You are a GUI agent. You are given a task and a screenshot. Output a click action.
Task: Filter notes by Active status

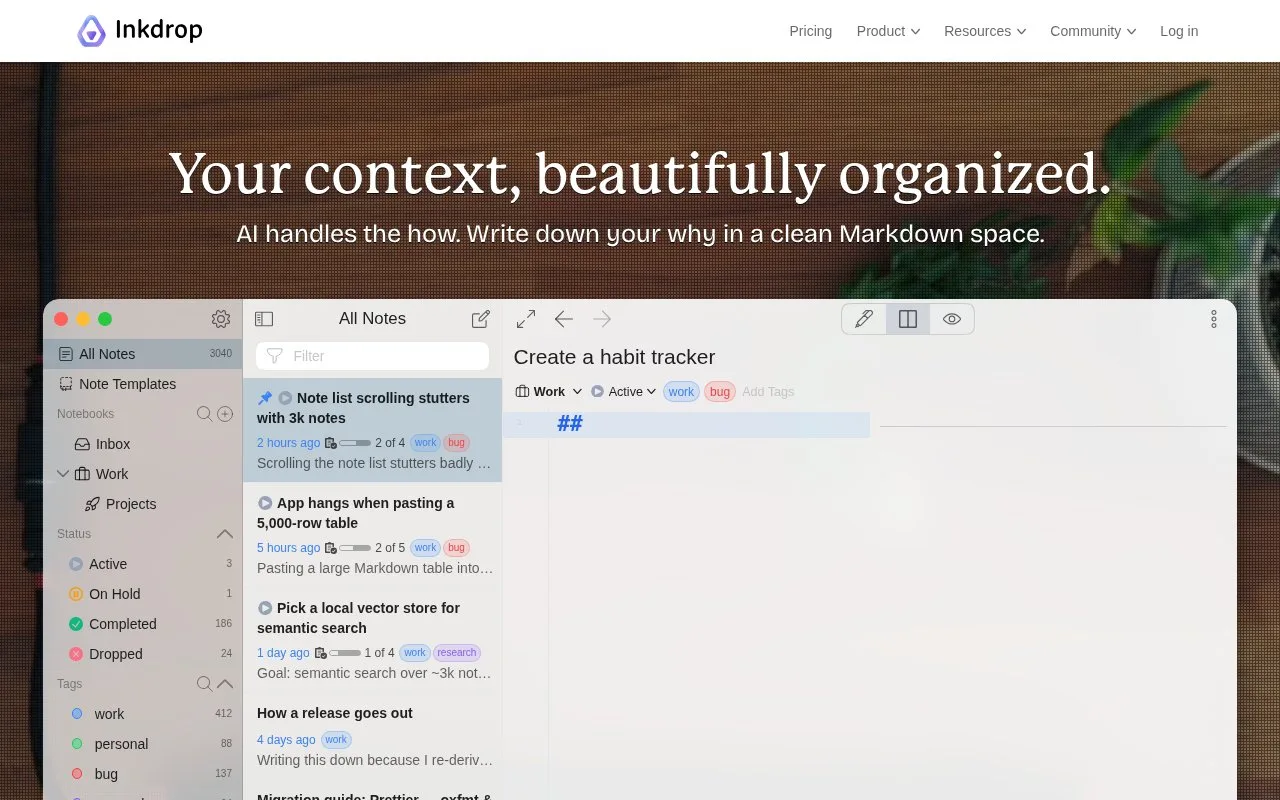pos(143,564)
